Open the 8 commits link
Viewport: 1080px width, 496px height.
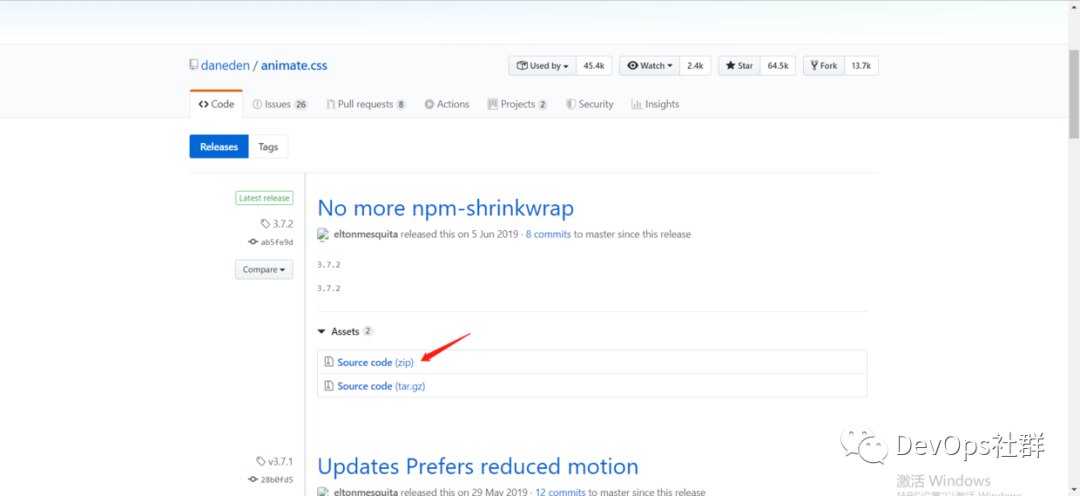pos(548,234)
